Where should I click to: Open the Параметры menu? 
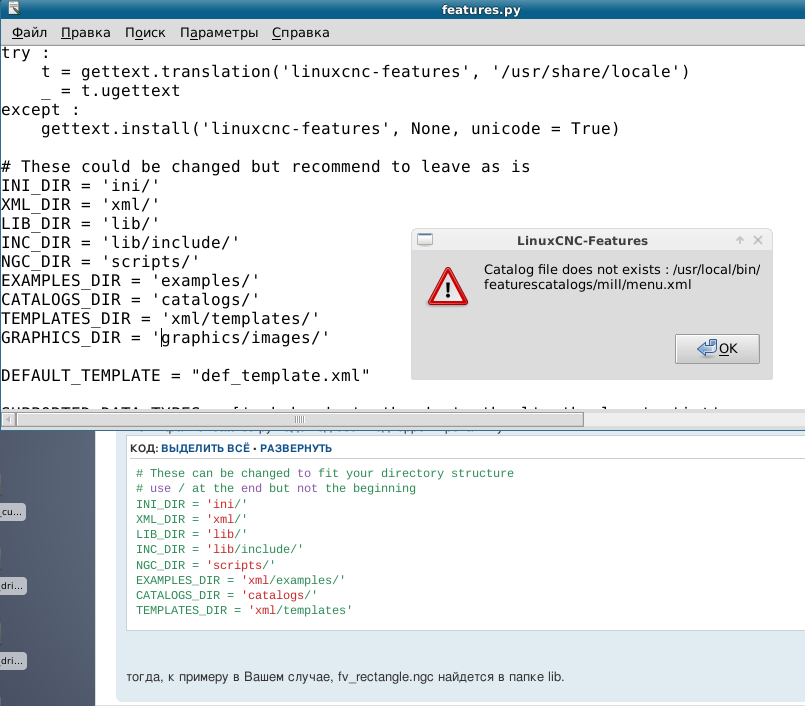pos(219,32)
